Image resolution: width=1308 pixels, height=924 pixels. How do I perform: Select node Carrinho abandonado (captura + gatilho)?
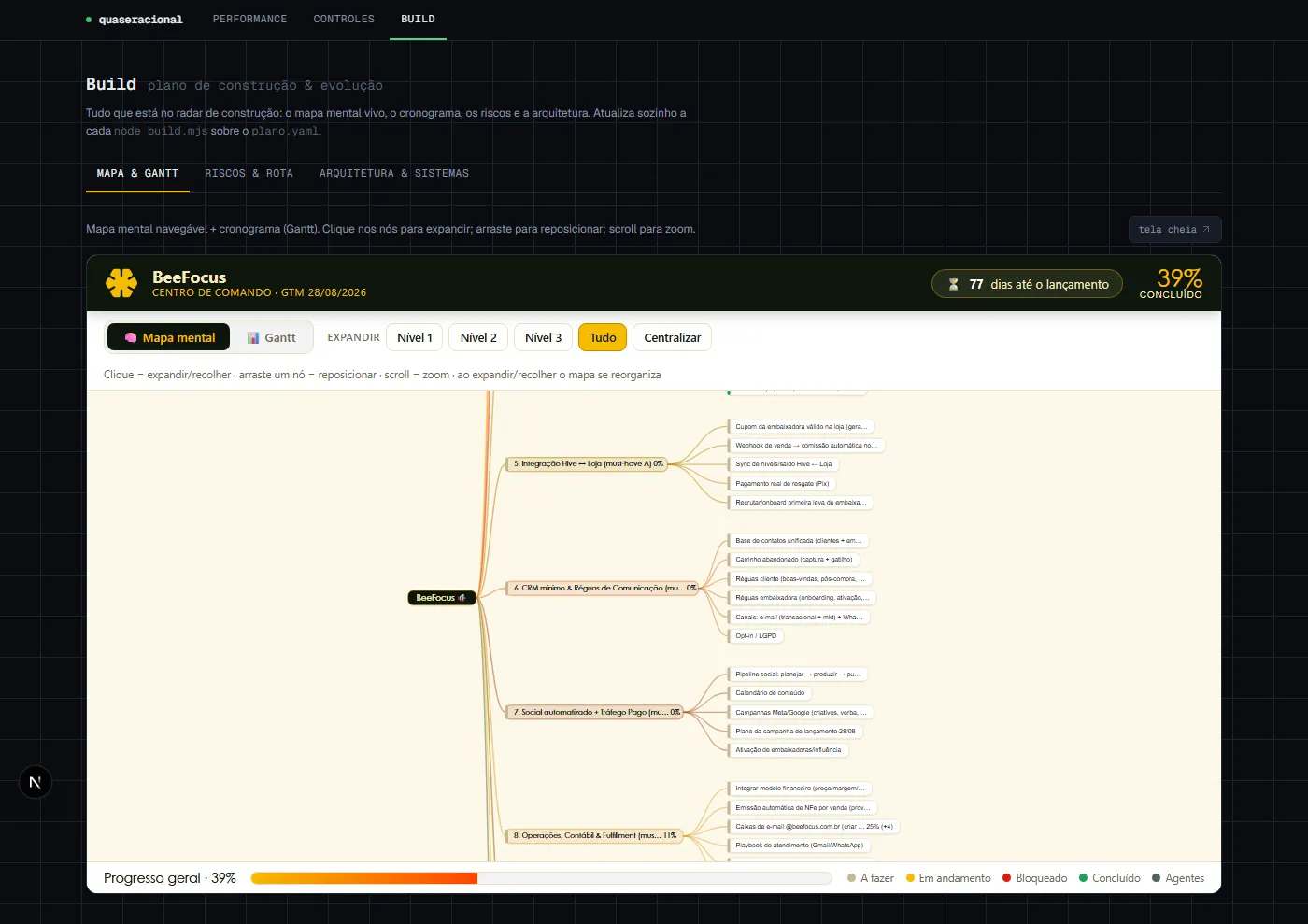(793, 560)
